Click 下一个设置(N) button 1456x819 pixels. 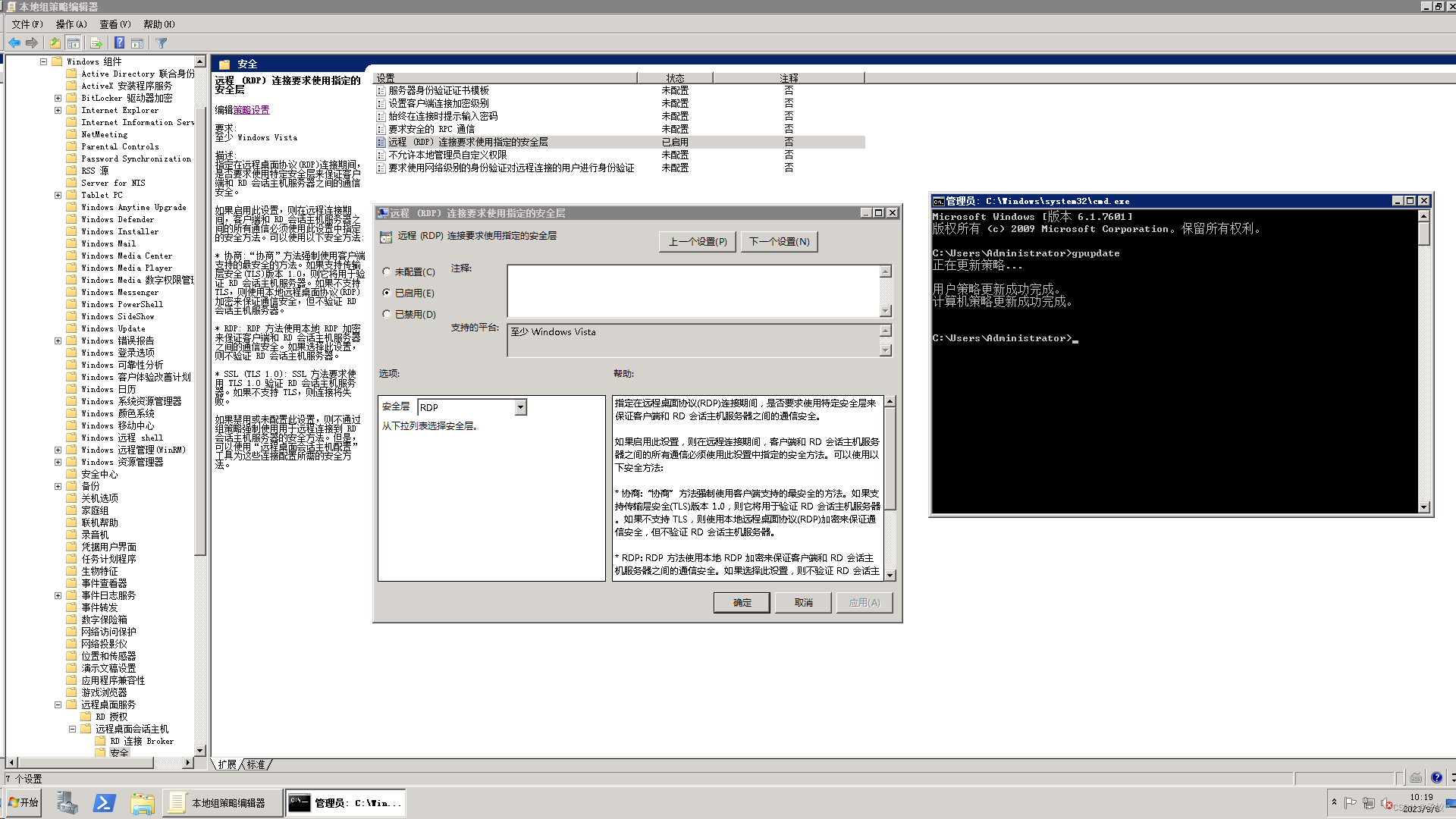pyautogui.click(x=780, y=241)
